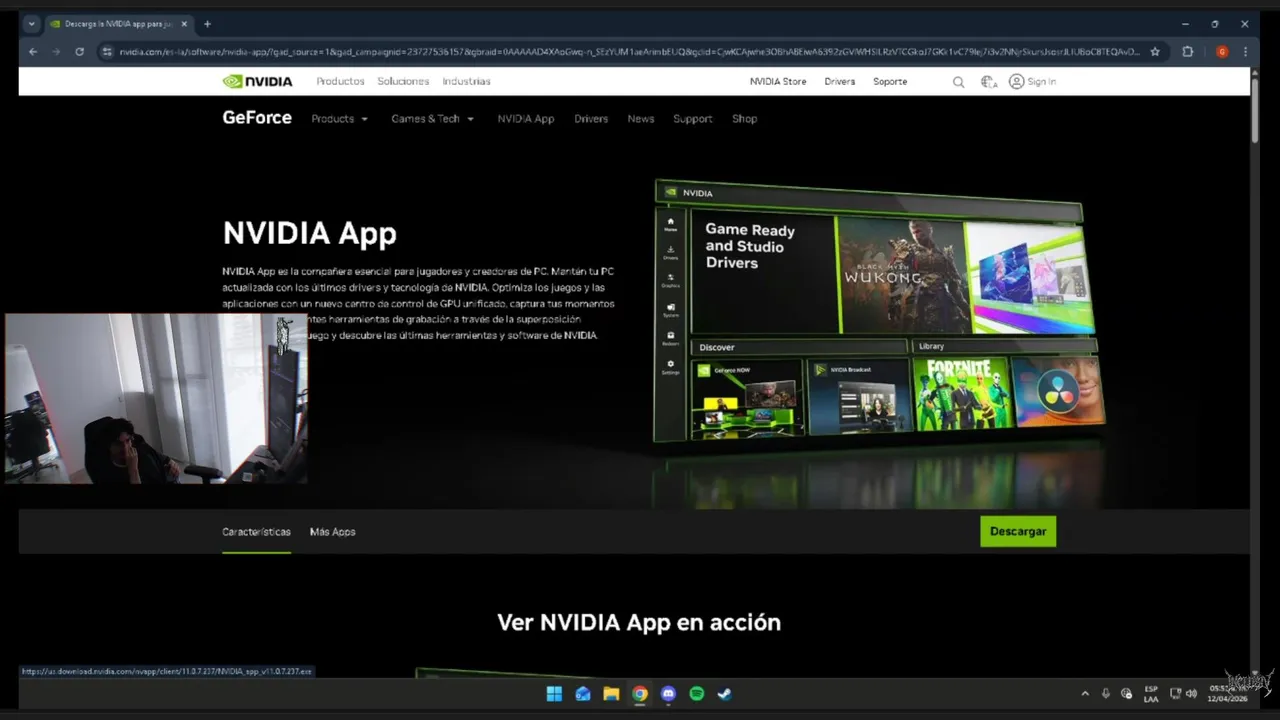Open the GeForce Support nav item
This screenshot has height=720, width=1280.
693,119
